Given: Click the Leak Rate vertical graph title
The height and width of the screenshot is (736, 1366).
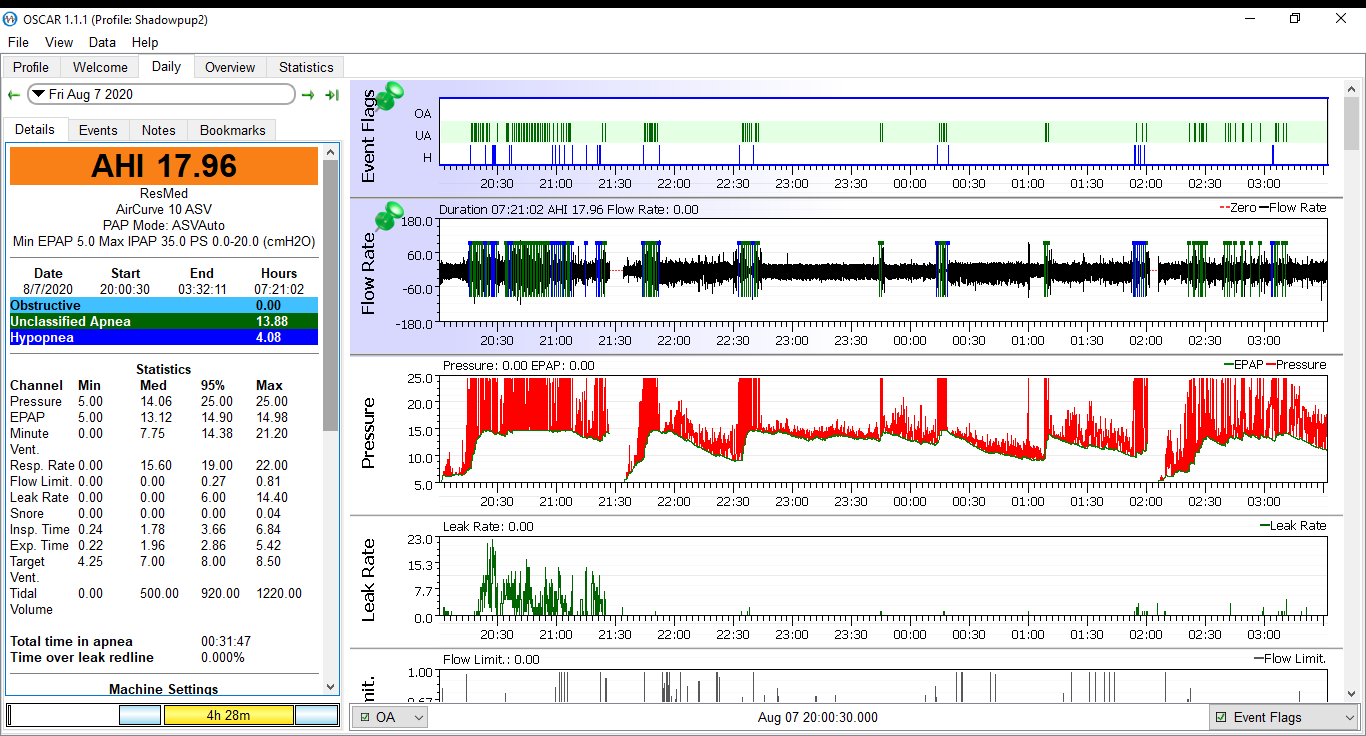Looking at the screenshot, I should [x=368, y=580].
